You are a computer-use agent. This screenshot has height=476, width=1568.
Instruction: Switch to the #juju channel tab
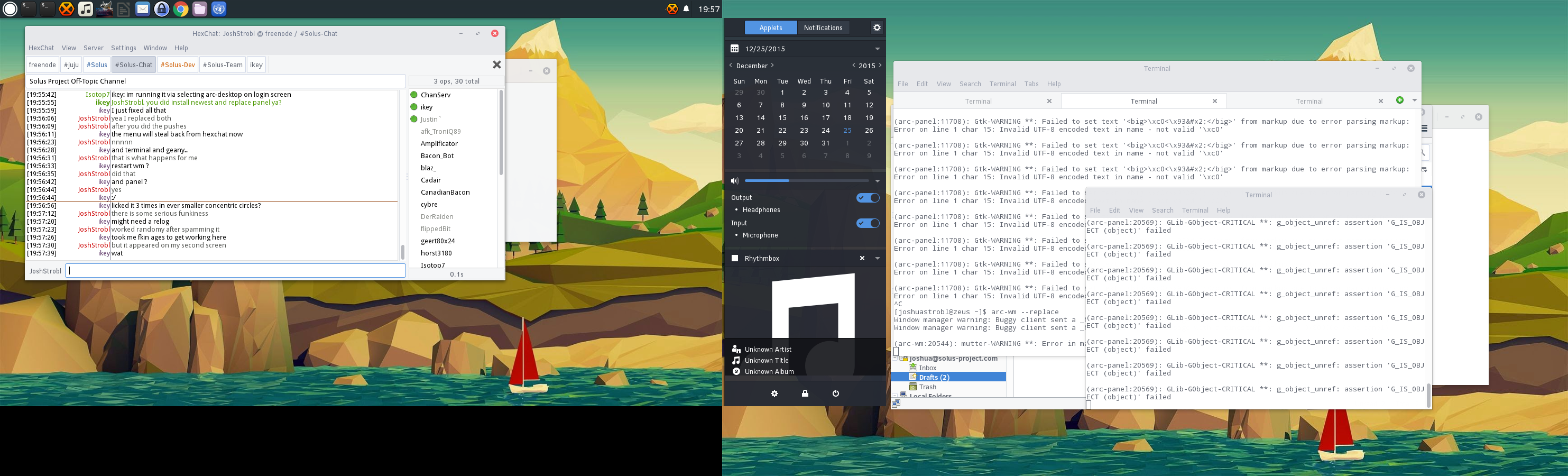71,65
